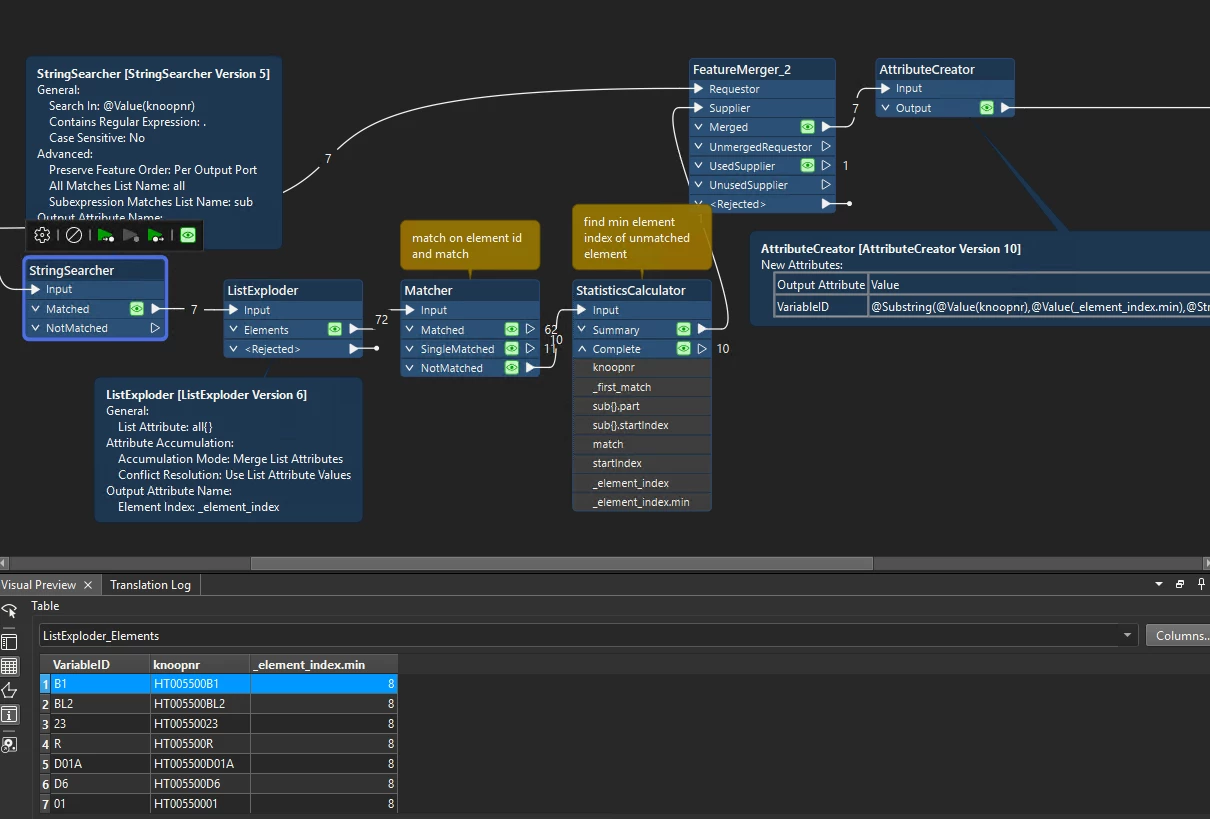The image size is (1210, 819).
Task: Expand the StringSearcher NotMatched port chevron
Action: point(35,328)
